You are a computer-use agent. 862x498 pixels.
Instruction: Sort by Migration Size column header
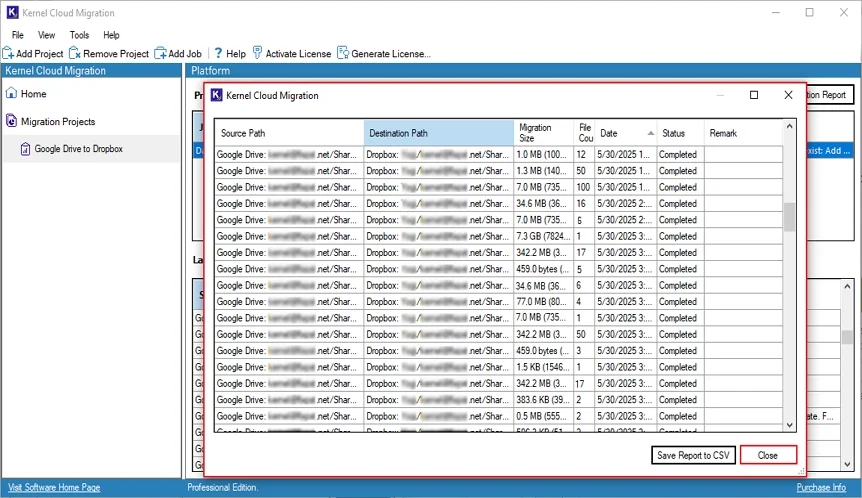[x=543, y=133]
